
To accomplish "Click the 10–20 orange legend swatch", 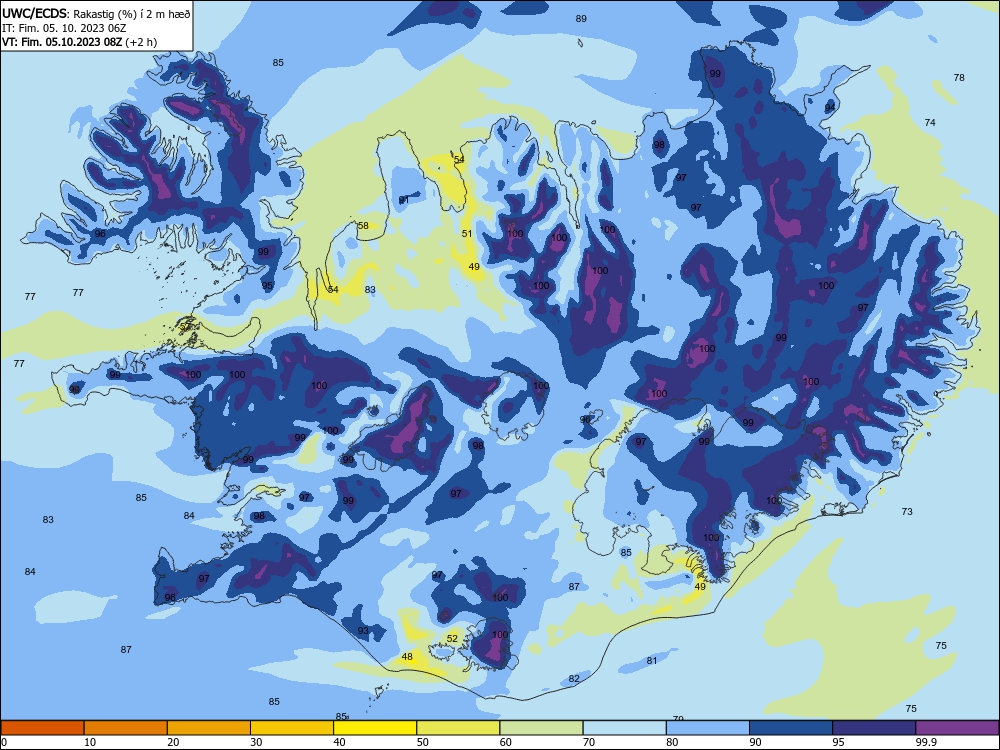I will (126, 728).
